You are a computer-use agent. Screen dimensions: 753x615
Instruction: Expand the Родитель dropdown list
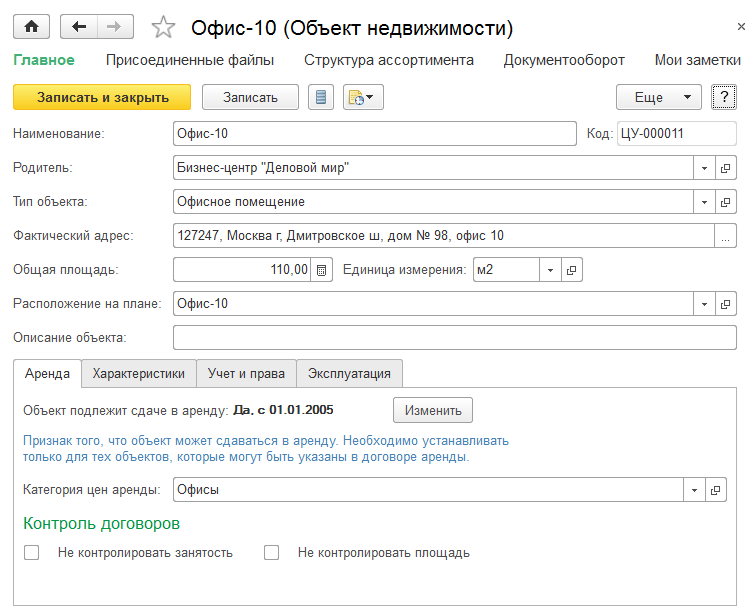point(704,168)
